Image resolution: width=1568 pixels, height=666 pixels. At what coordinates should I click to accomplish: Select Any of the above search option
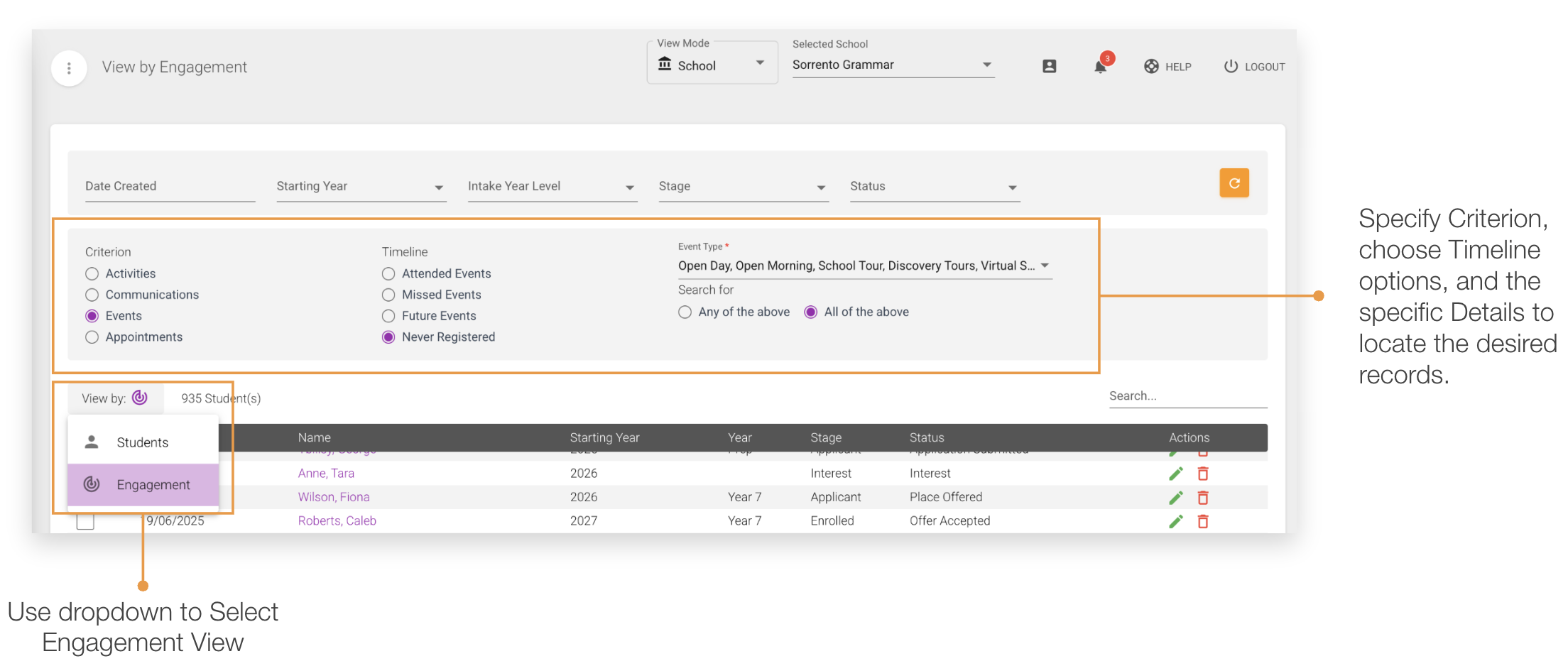coord(684,312)
